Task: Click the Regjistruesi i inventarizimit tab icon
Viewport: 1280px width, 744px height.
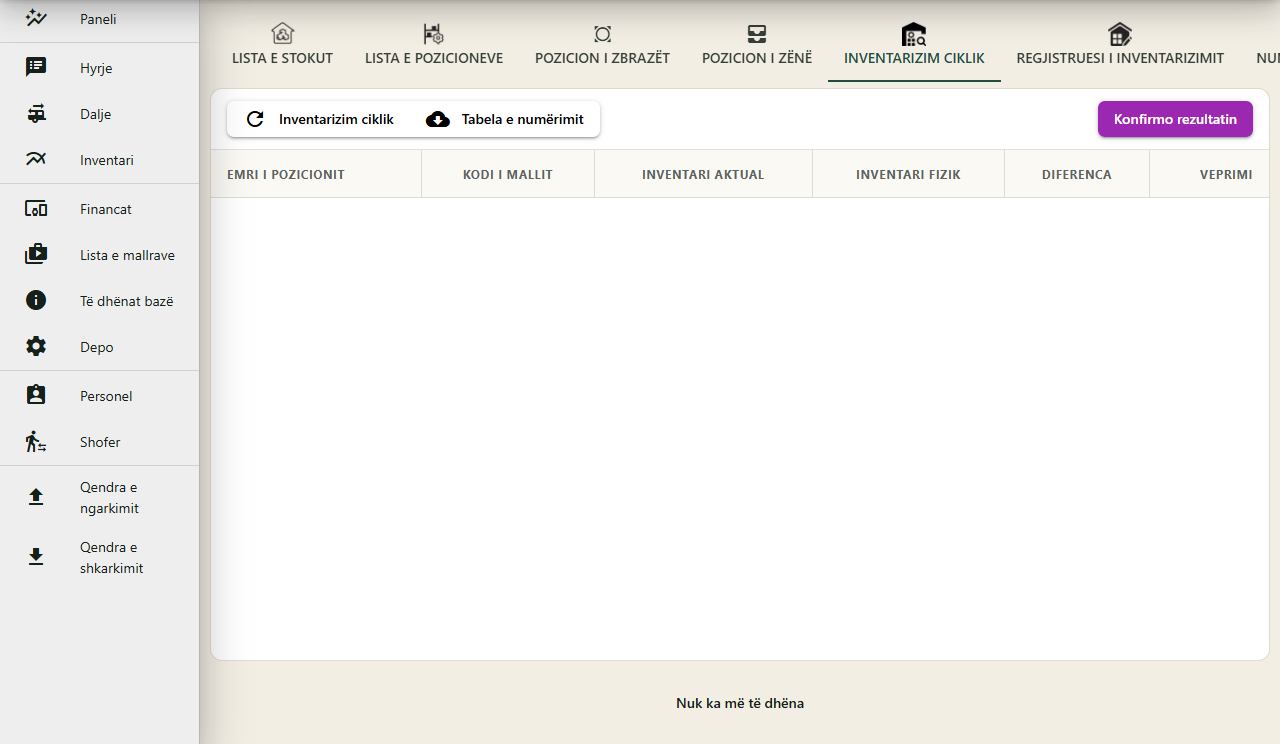Action: coord(1120,34)
